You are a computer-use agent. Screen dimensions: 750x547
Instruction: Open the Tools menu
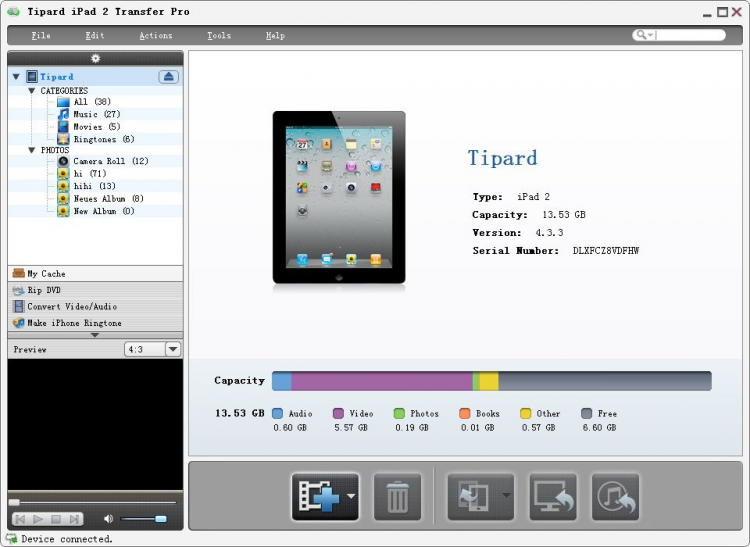tap(219, 35)
